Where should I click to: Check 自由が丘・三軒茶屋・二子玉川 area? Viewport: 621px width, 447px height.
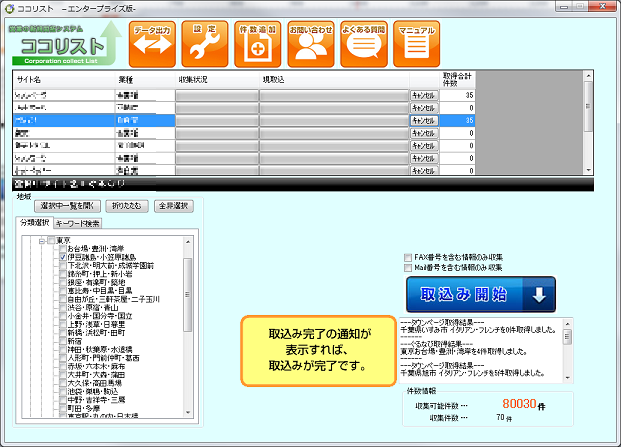[x=63, y=299]
